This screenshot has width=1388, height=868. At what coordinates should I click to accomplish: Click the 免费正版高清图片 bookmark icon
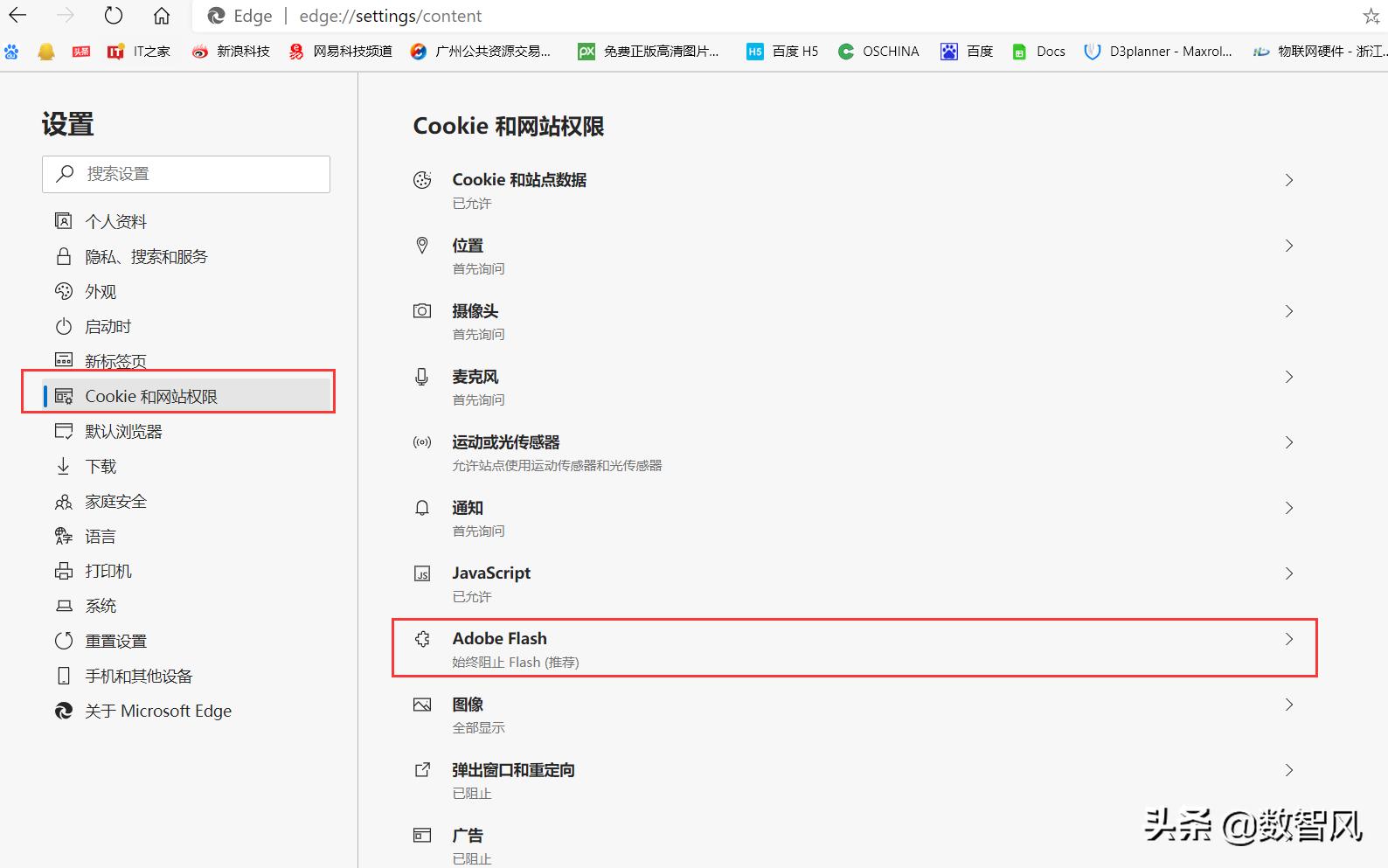[x=586, y=52]
